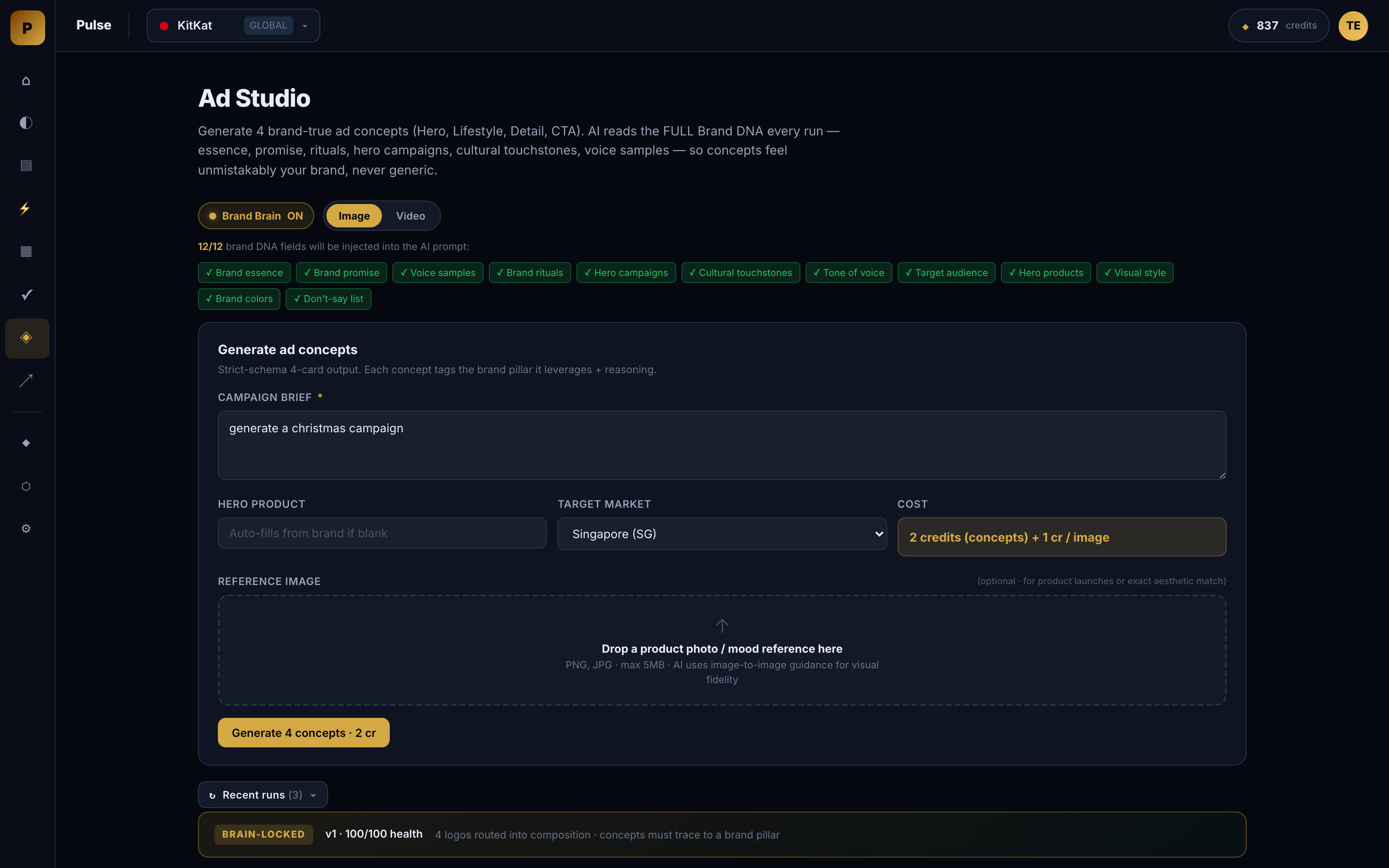This screenshot has height=868, width=1389.
Task: Open the 837 credits balance pill
Action: [x=1279, y=26]
